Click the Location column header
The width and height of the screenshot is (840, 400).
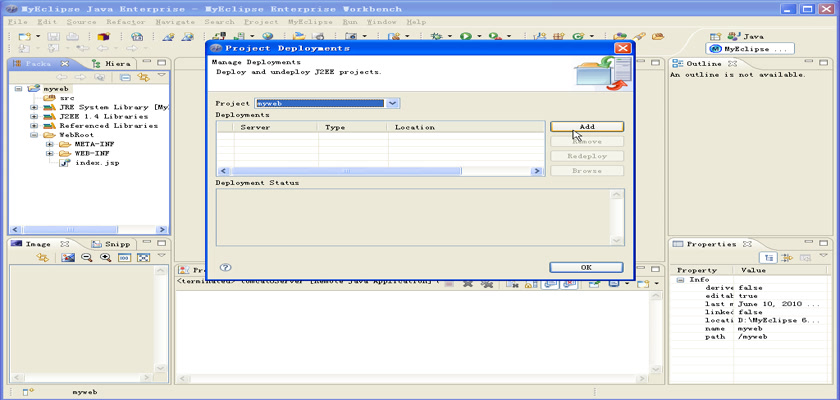click(x=465, y=127)
